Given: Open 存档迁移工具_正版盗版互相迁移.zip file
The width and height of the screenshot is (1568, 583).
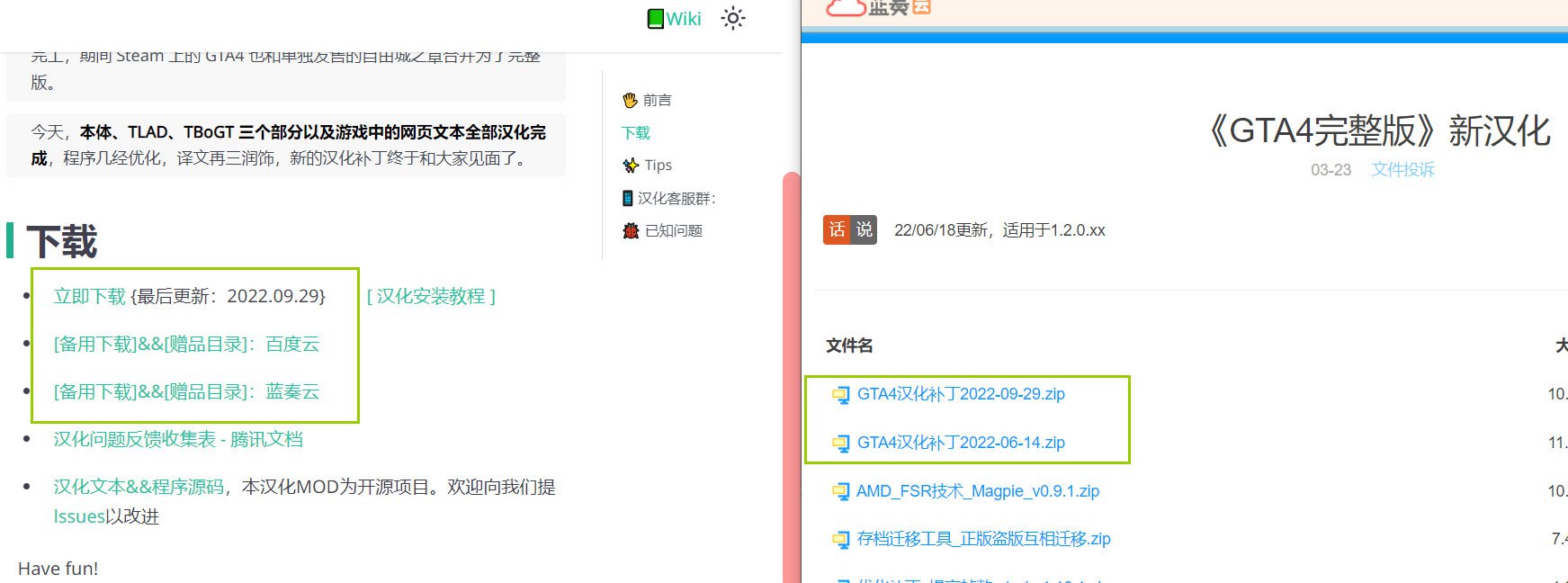Looking at the screenshot, I should 983,539.
